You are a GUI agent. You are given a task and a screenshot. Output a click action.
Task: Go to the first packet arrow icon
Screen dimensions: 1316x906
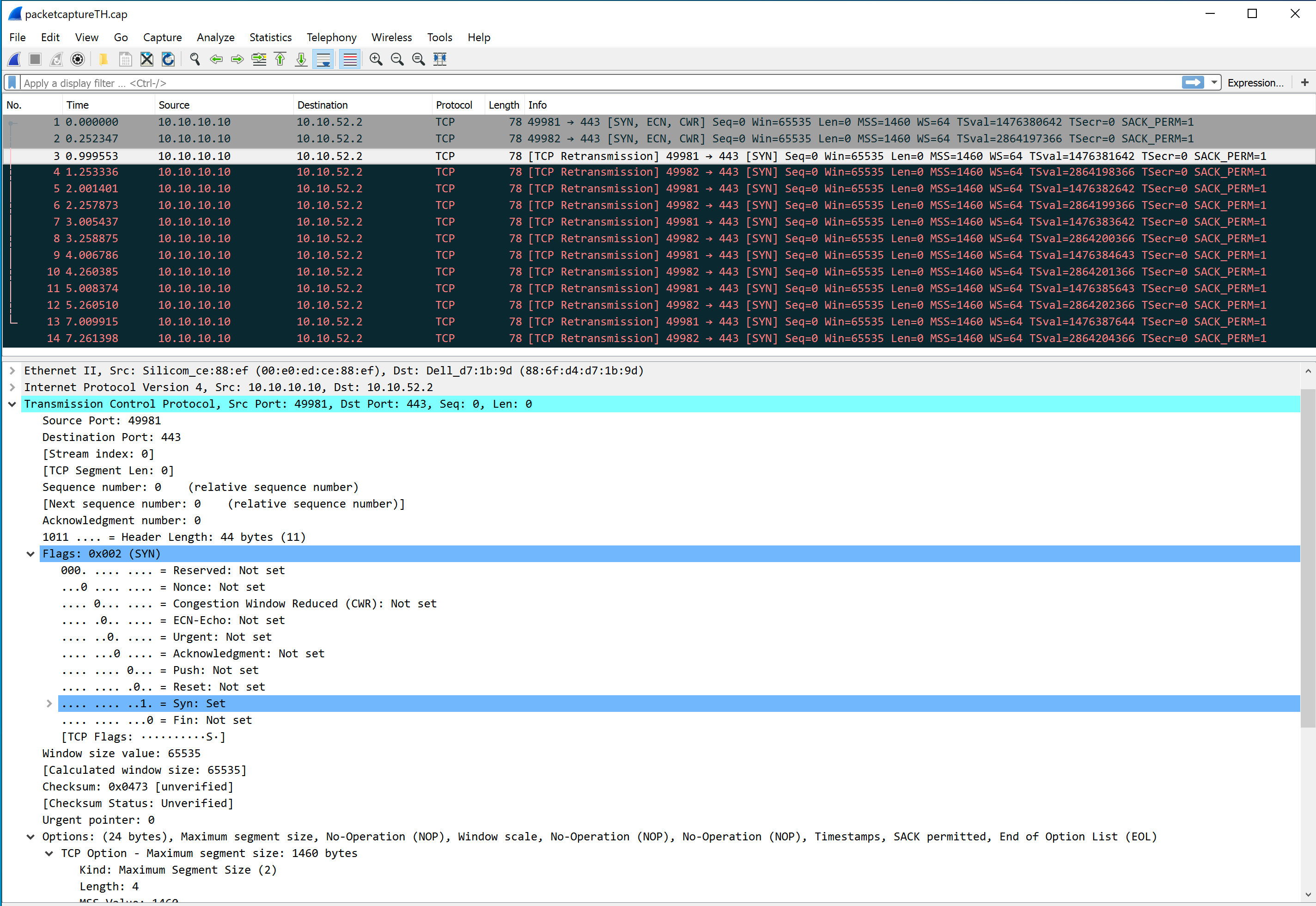[280, 59]
